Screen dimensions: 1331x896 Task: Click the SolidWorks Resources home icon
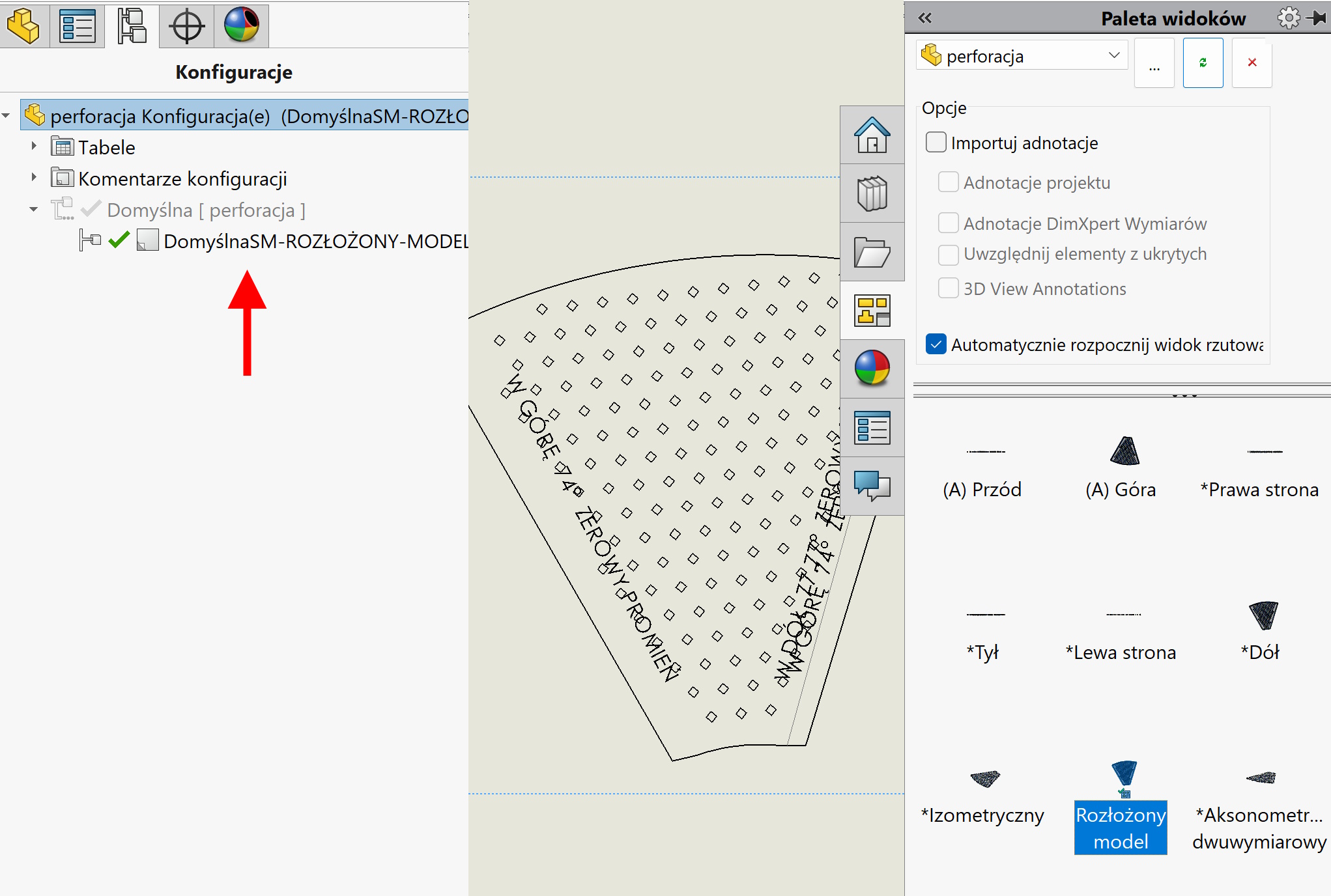click(x=872, y=135)
